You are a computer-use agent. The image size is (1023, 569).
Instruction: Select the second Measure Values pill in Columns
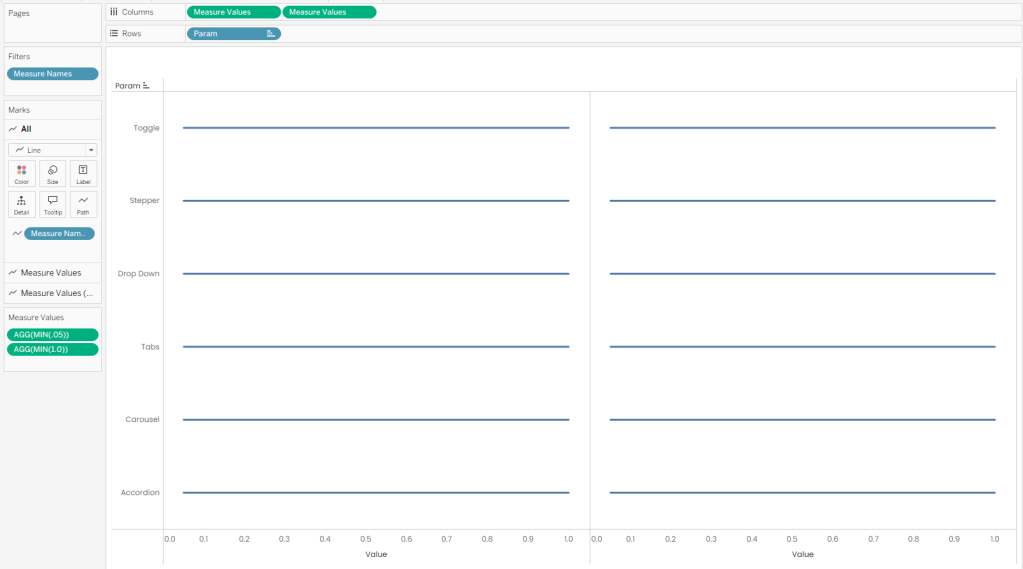tap(329, 12)
